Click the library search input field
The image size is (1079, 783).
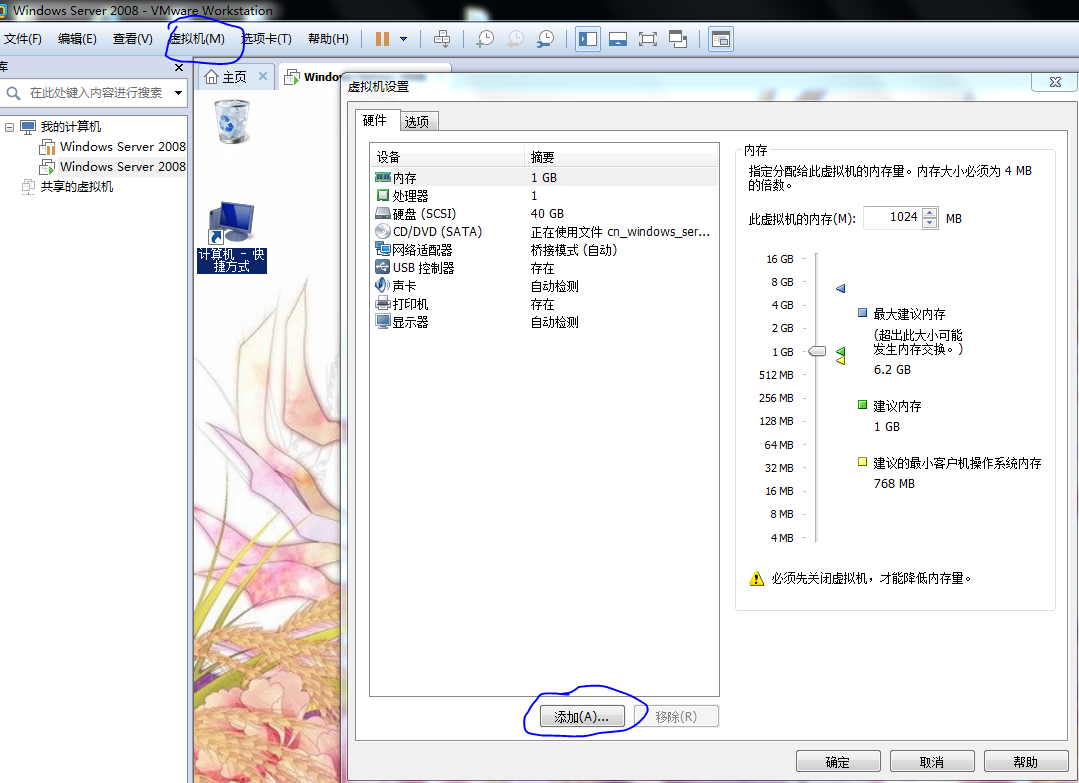click(x=96, y=93)
